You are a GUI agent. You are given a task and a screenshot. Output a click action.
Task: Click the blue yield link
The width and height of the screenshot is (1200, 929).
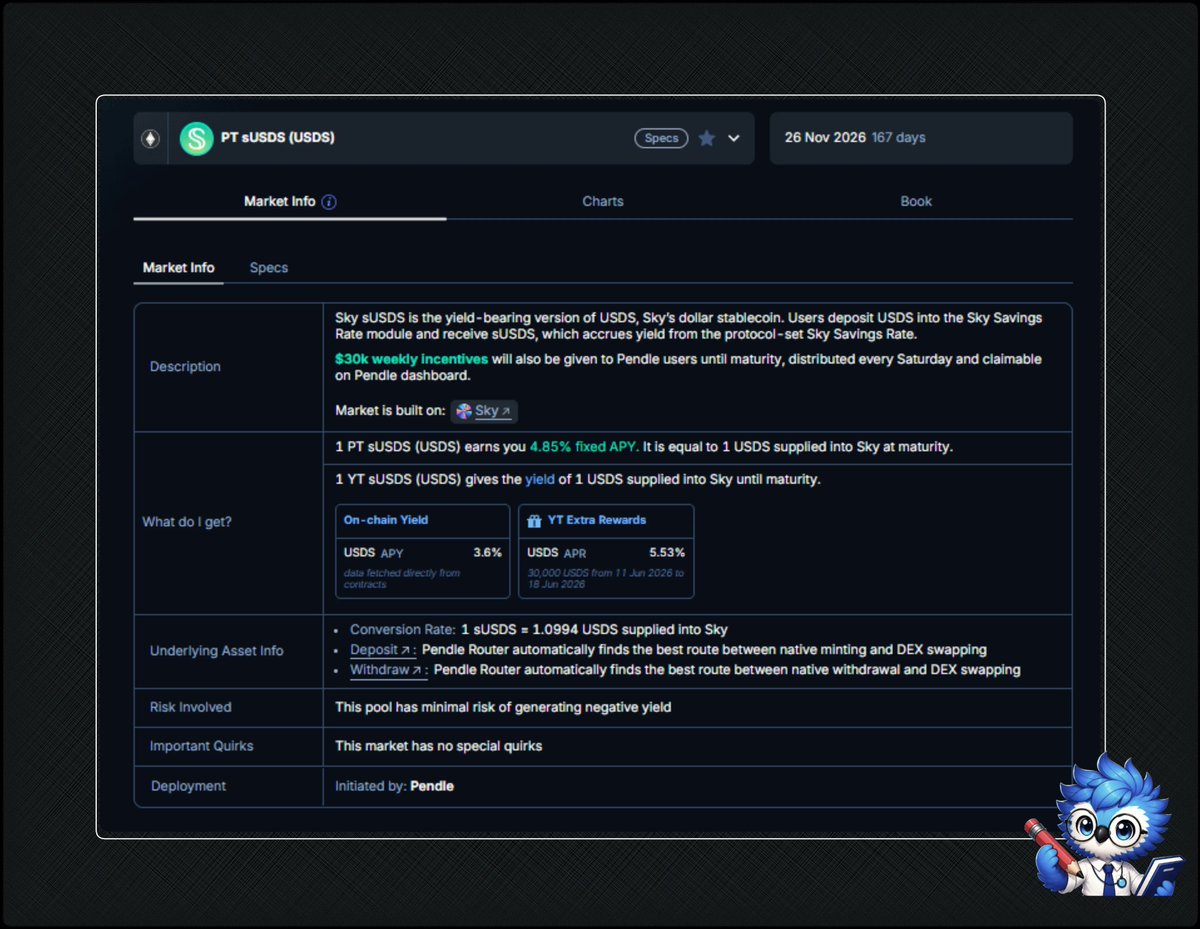tap(540, 480)
